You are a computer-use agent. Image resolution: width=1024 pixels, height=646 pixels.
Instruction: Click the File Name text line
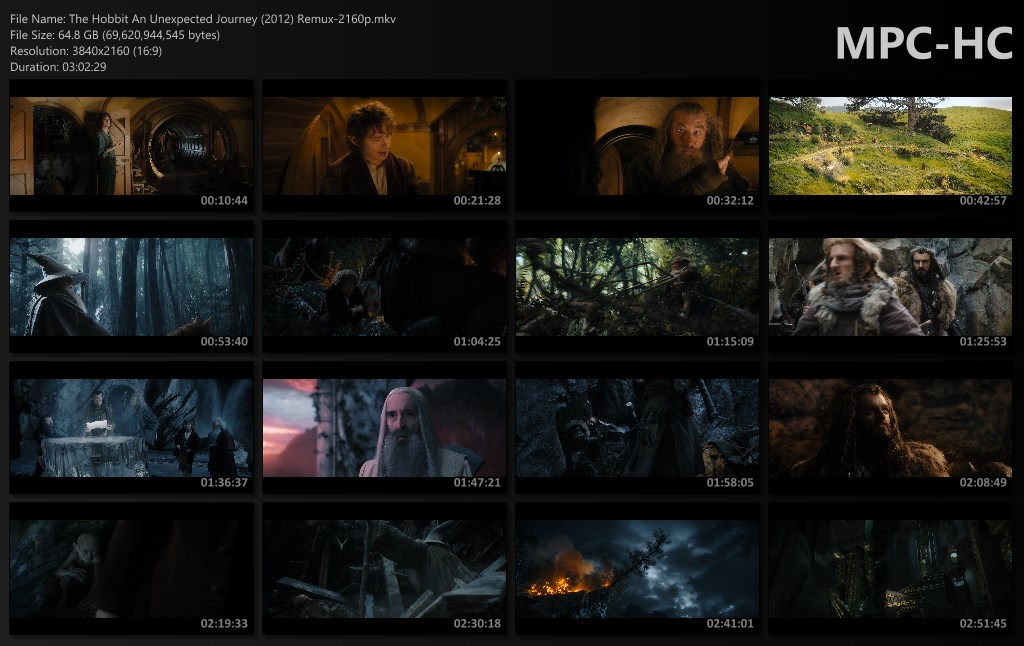(202, 20)
